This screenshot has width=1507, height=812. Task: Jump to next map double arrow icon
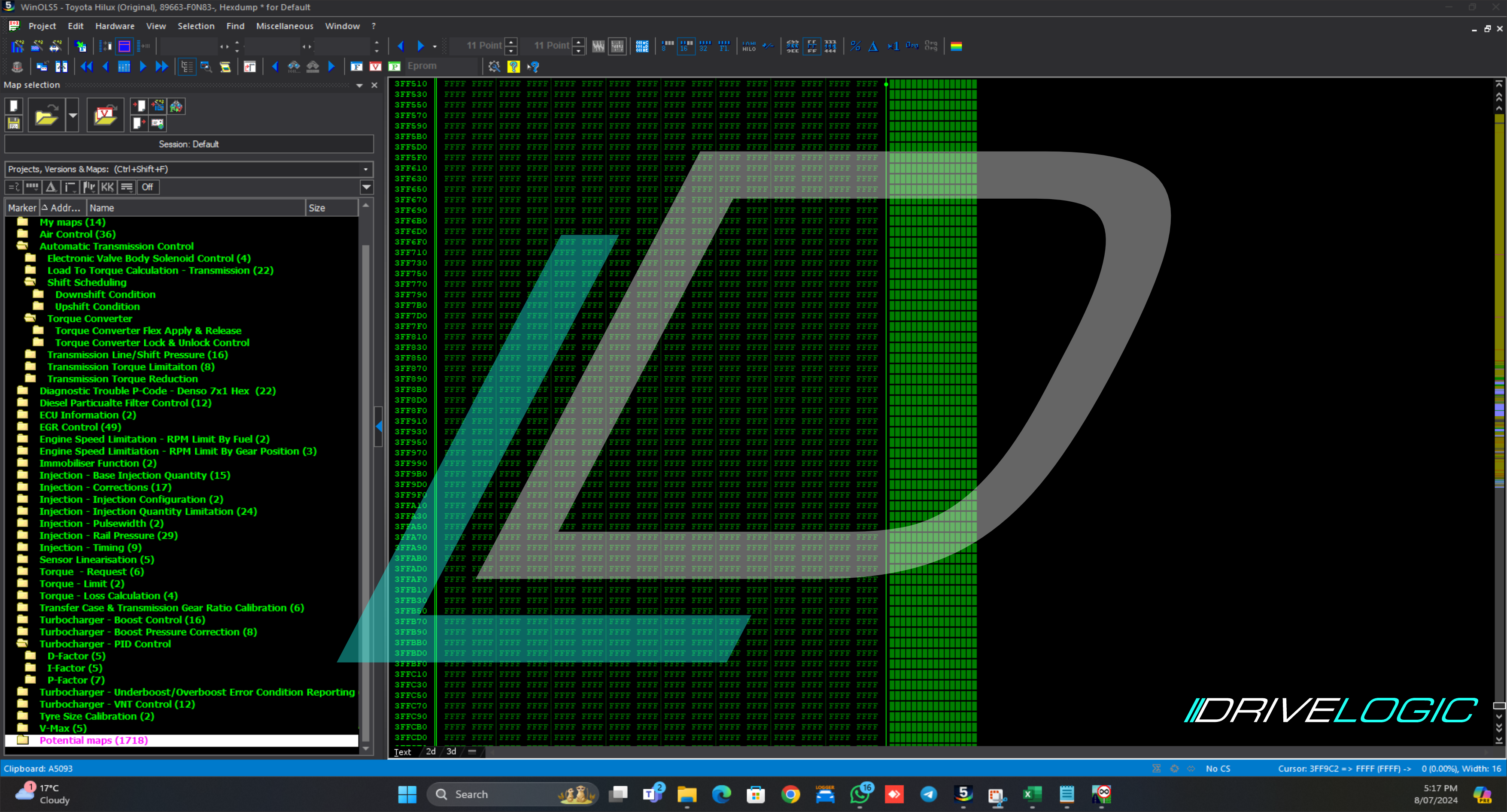[x=162, y=67]
